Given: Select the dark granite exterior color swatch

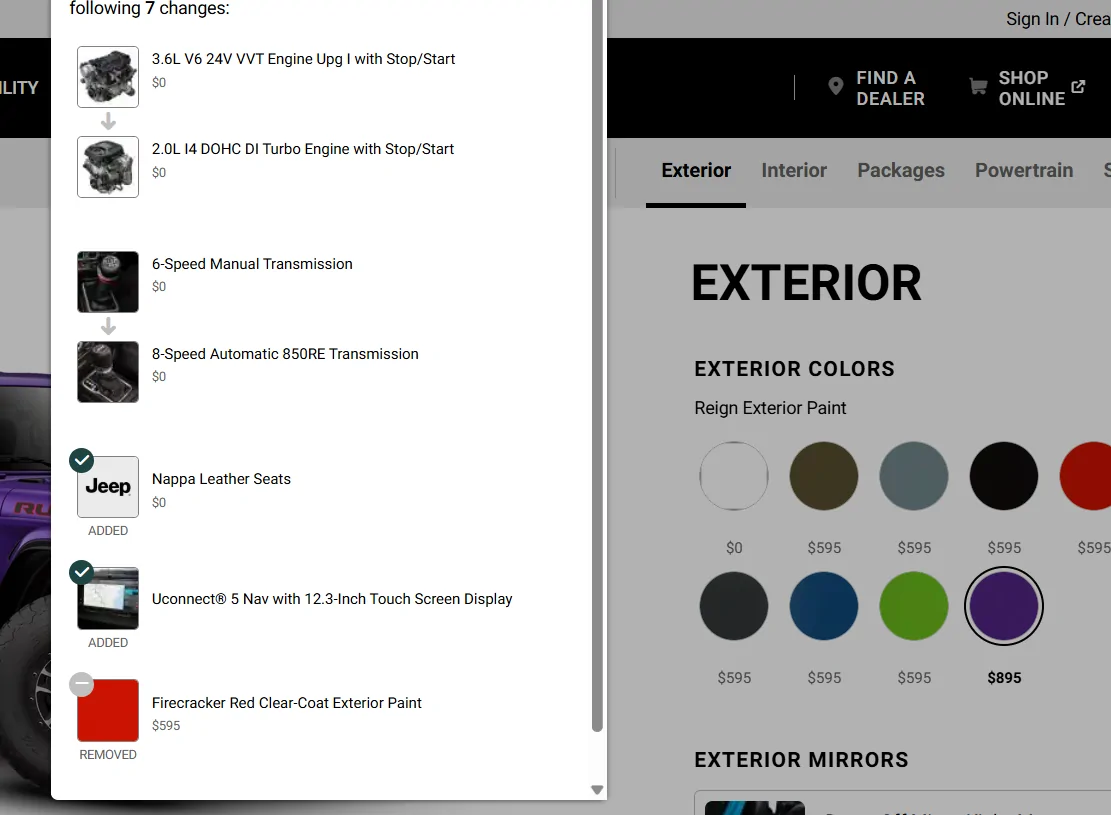Looking at the screenshot, I should pos(733,606).
